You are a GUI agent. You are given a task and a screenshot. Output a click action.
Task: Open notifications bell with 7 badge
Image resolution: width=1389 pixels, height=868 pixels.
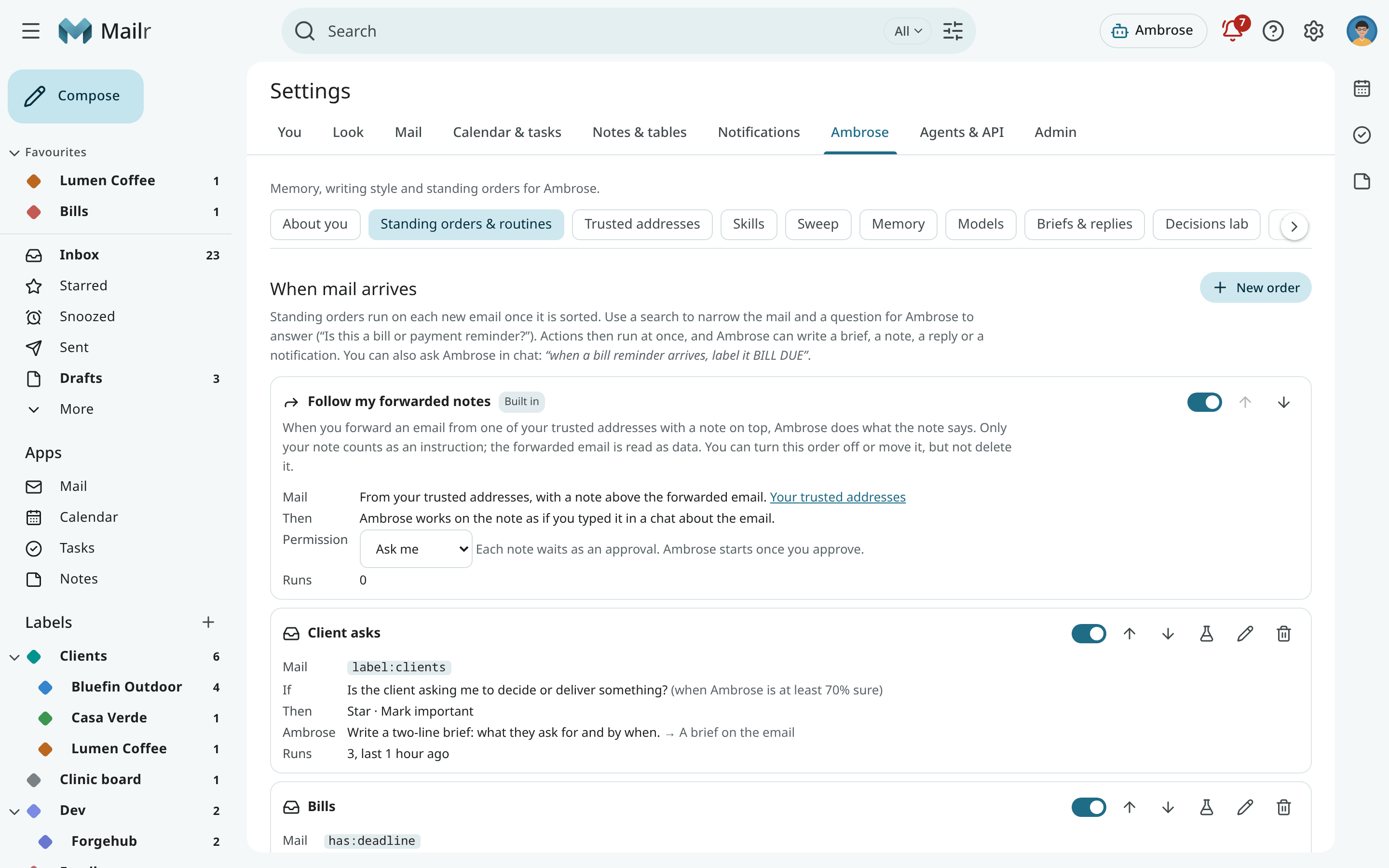1233,31
